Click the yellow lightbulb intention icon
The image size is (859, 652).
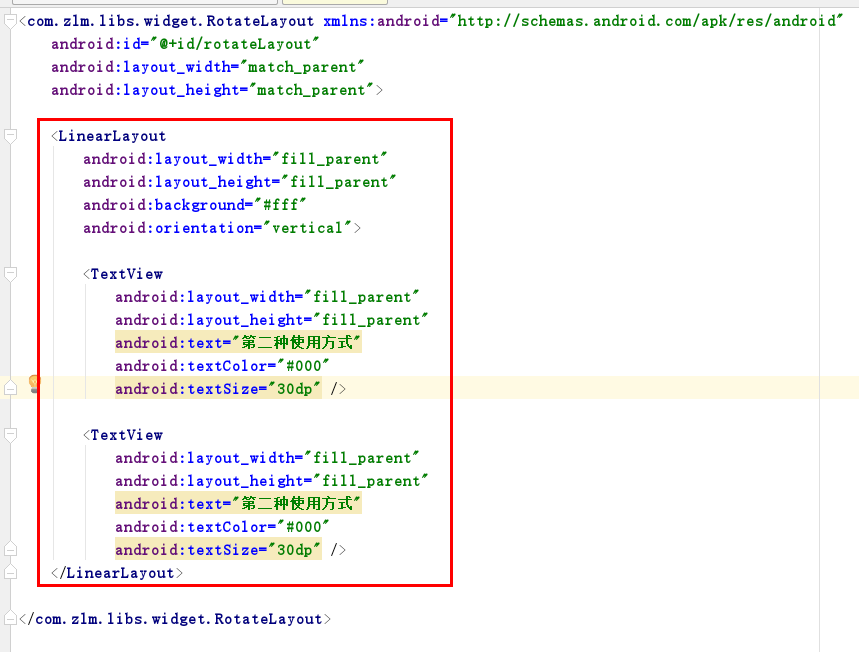click(x=34, y=384)
